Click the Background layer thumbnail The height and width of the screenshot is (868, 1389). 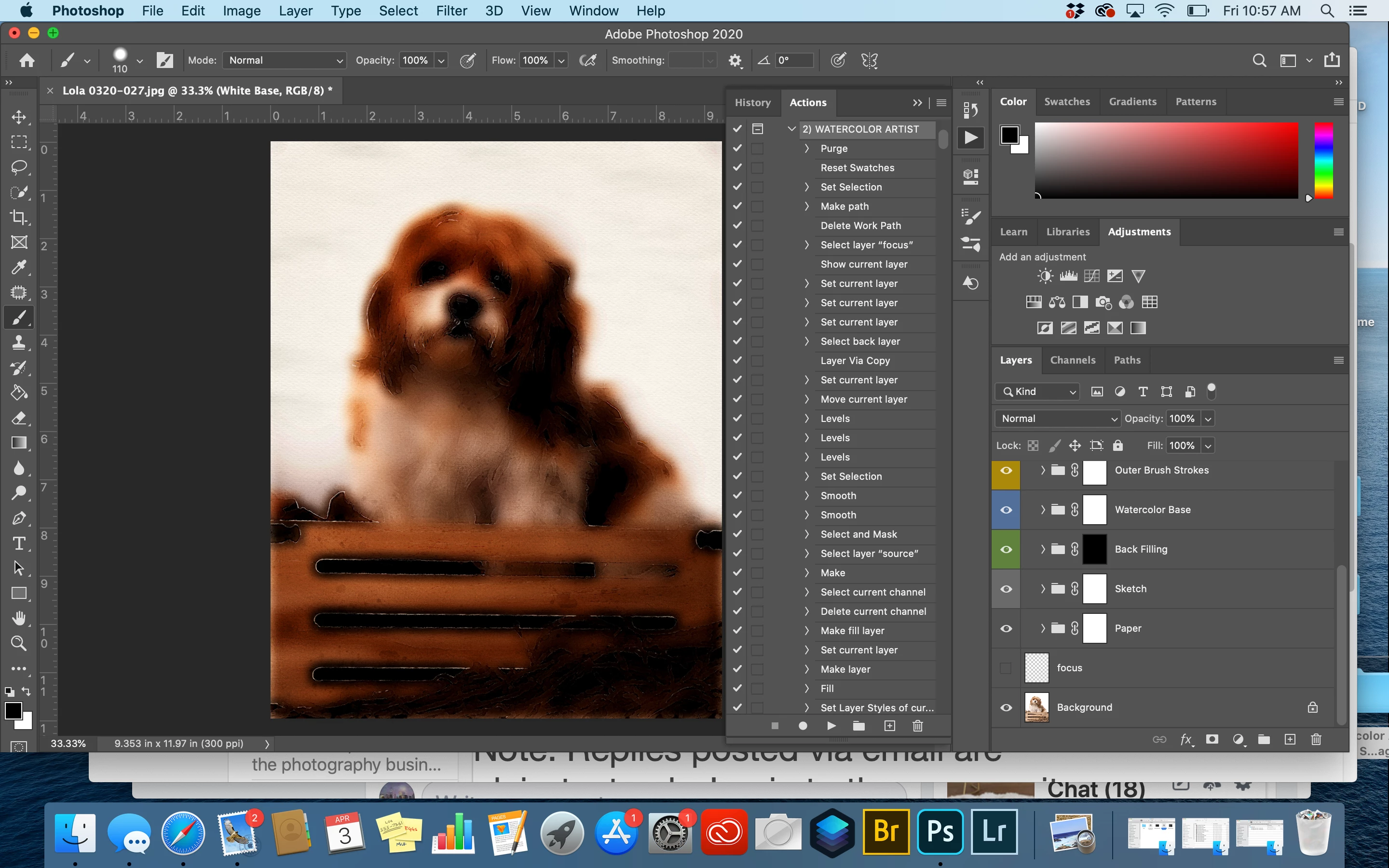(1036, 708)
